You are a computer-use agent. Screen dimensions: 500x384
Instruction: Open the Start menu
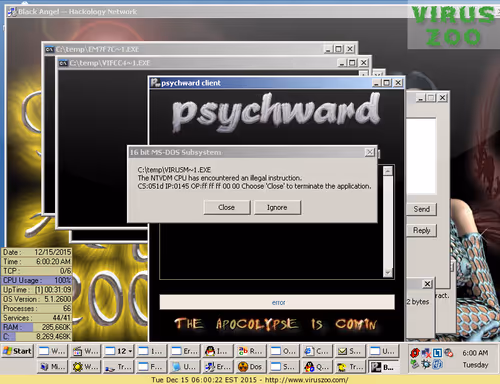tap(18, 351)
